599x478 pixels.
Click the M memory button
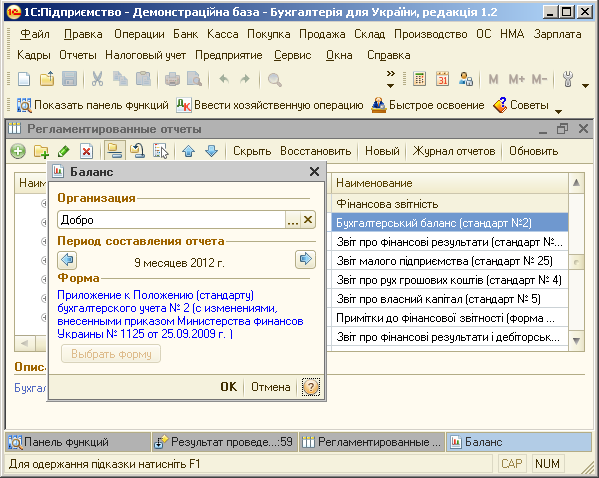[493, 79]
